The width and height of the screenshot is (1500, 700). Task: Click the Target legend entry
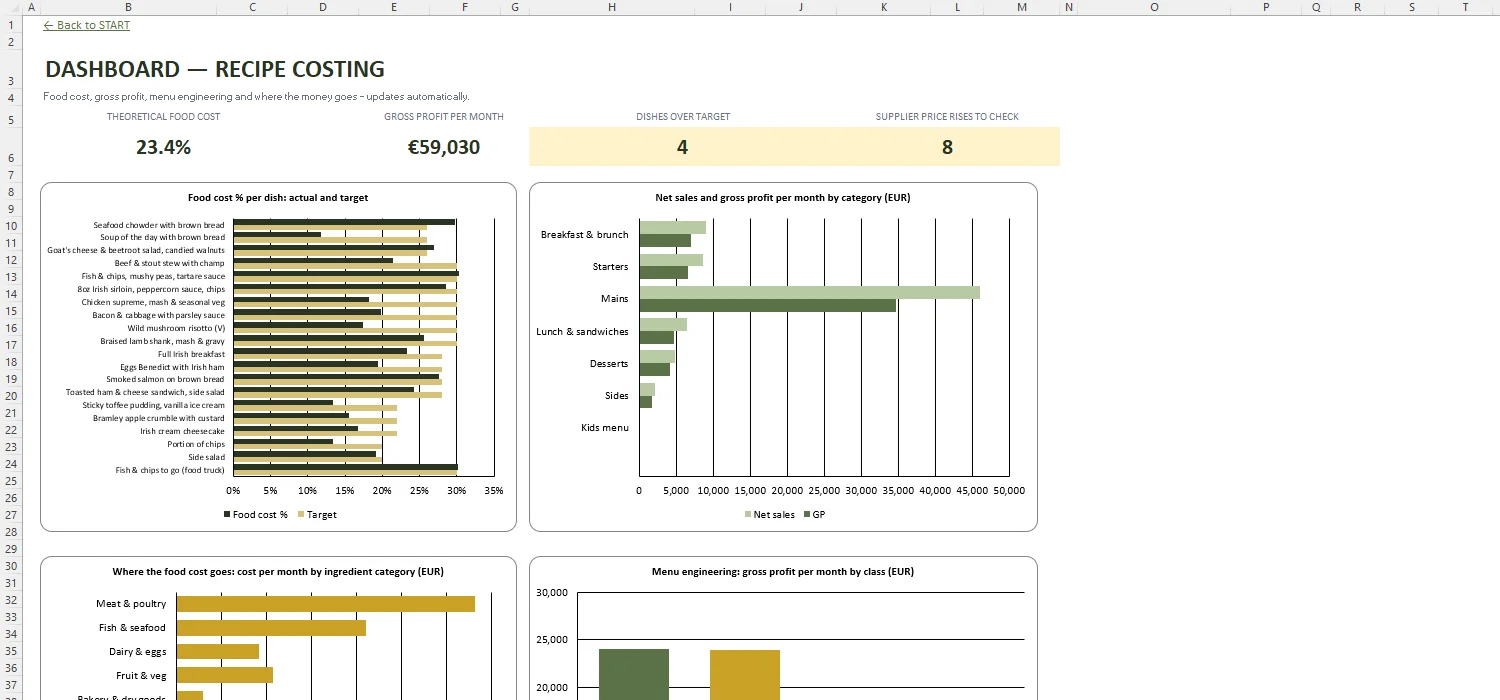[316, 515]
